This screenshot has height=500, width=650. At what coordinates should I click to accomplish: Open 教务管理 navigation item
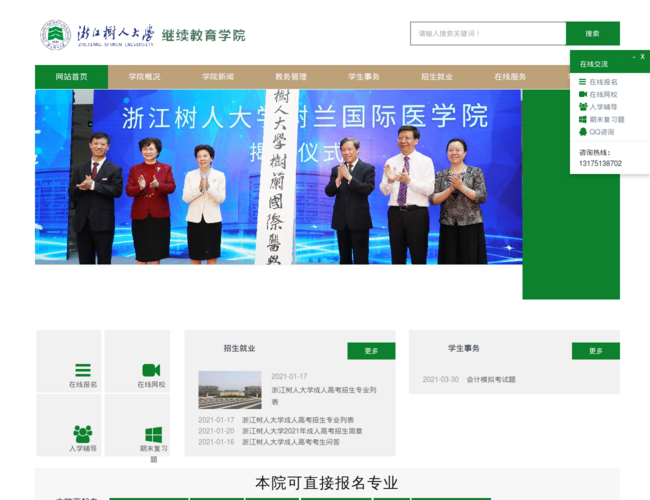291,77
